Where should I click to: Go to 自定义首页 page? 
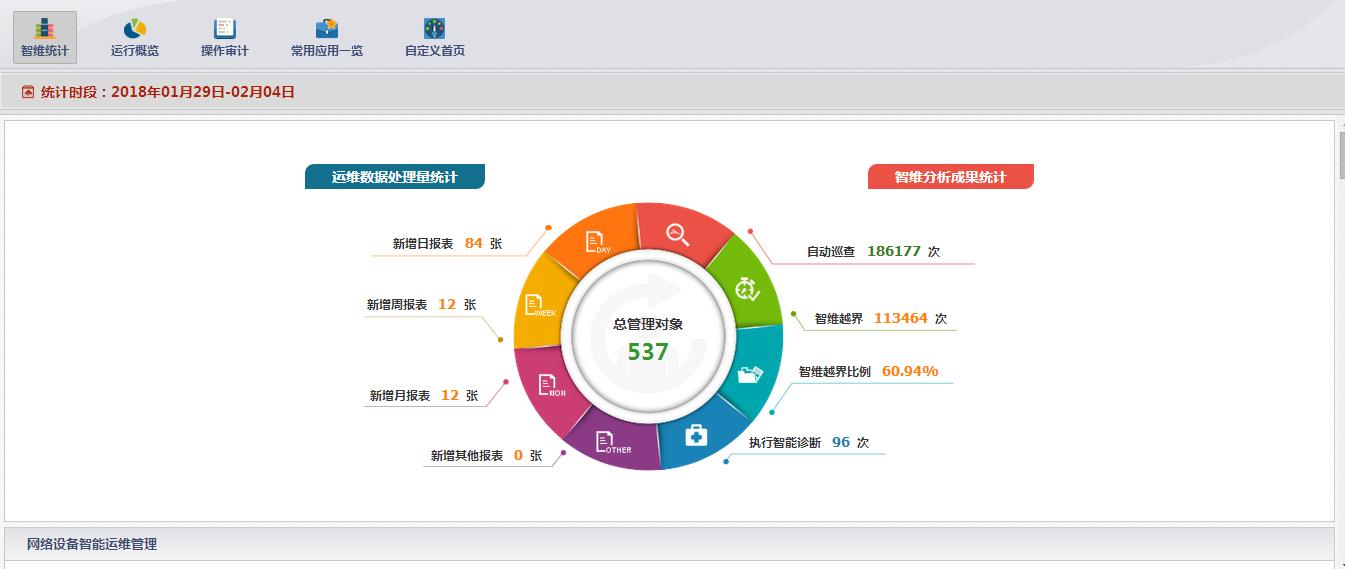[x=434, y=38]
